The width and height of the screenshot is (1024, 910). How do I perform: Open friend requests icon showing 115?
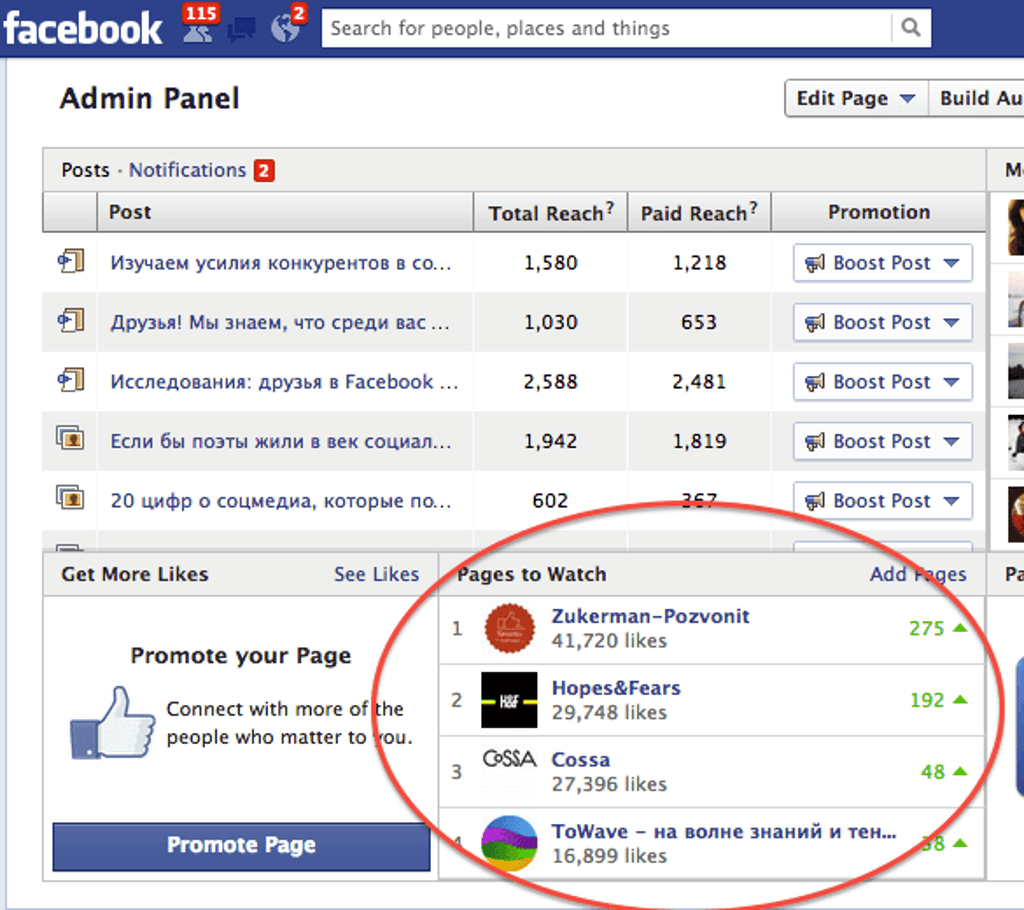pyautogui.click(x=199, y=25)
